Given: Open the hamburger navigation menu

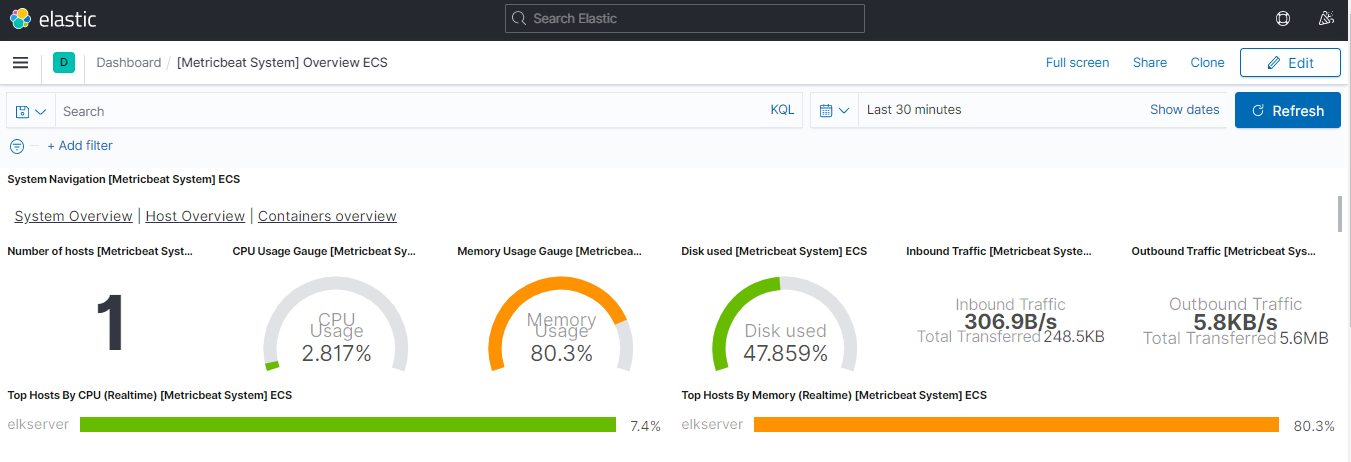Looking at the screenshot, I should coord(20,63).
